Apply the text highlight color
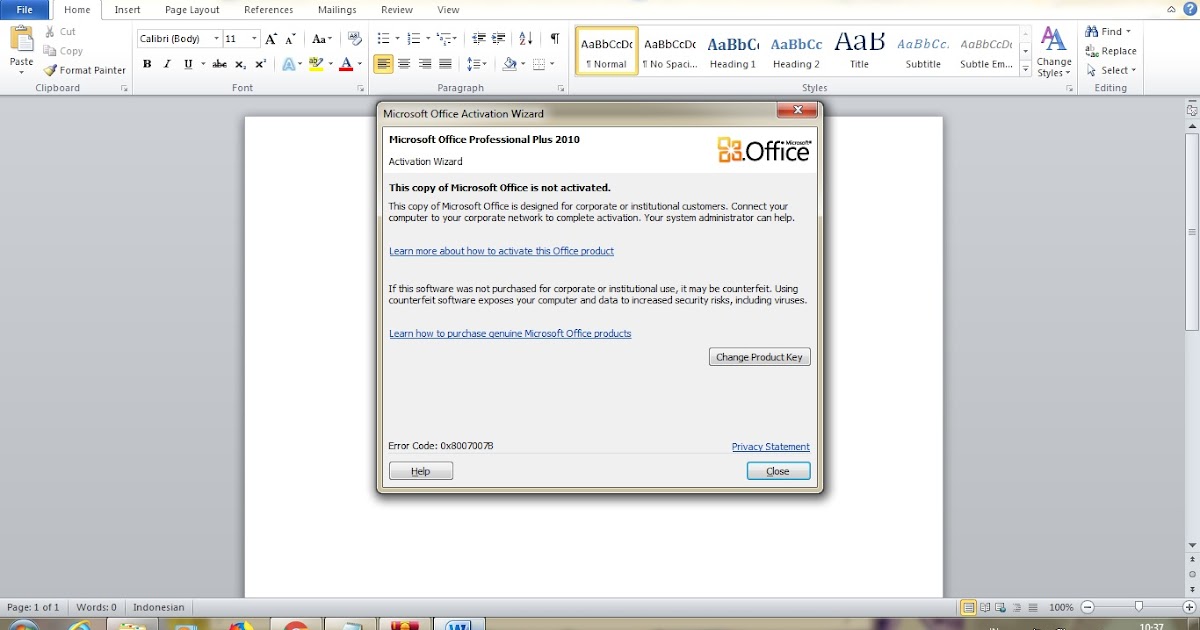This screenshot has height=630, width=1200. pos(316,64)
